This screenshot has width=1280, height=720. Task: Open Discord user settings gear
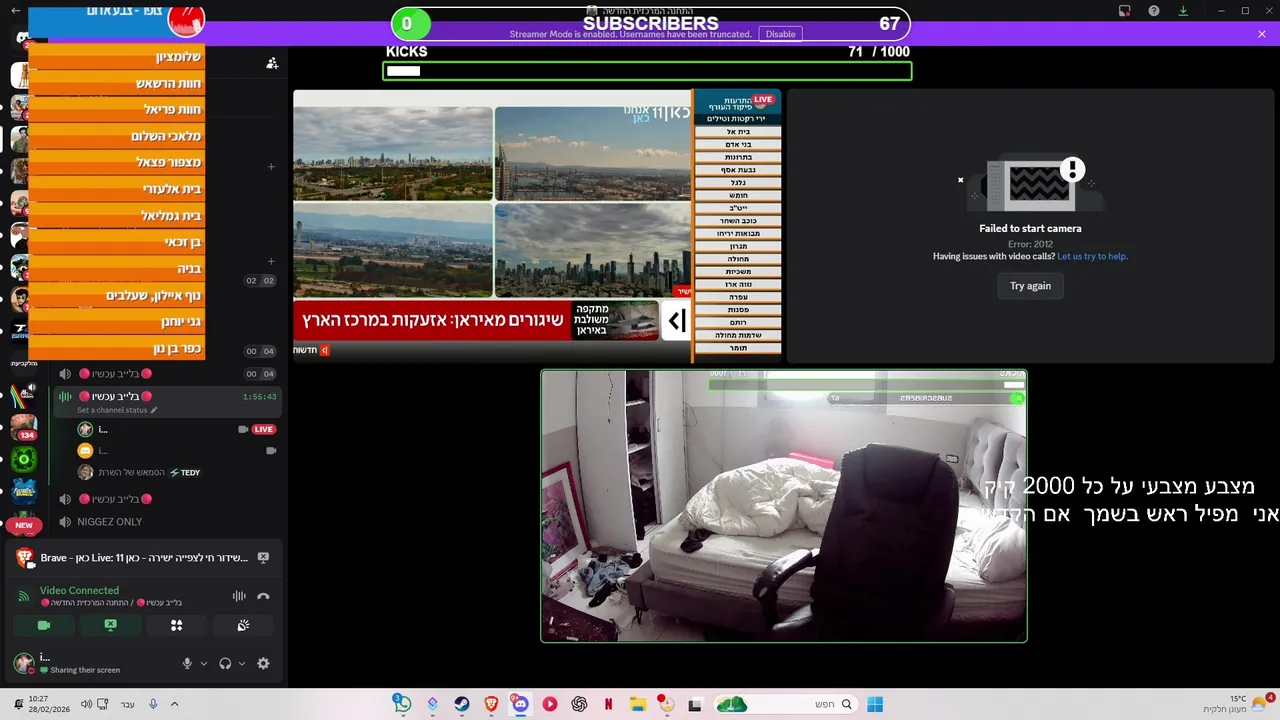click(x=263, y=663)
